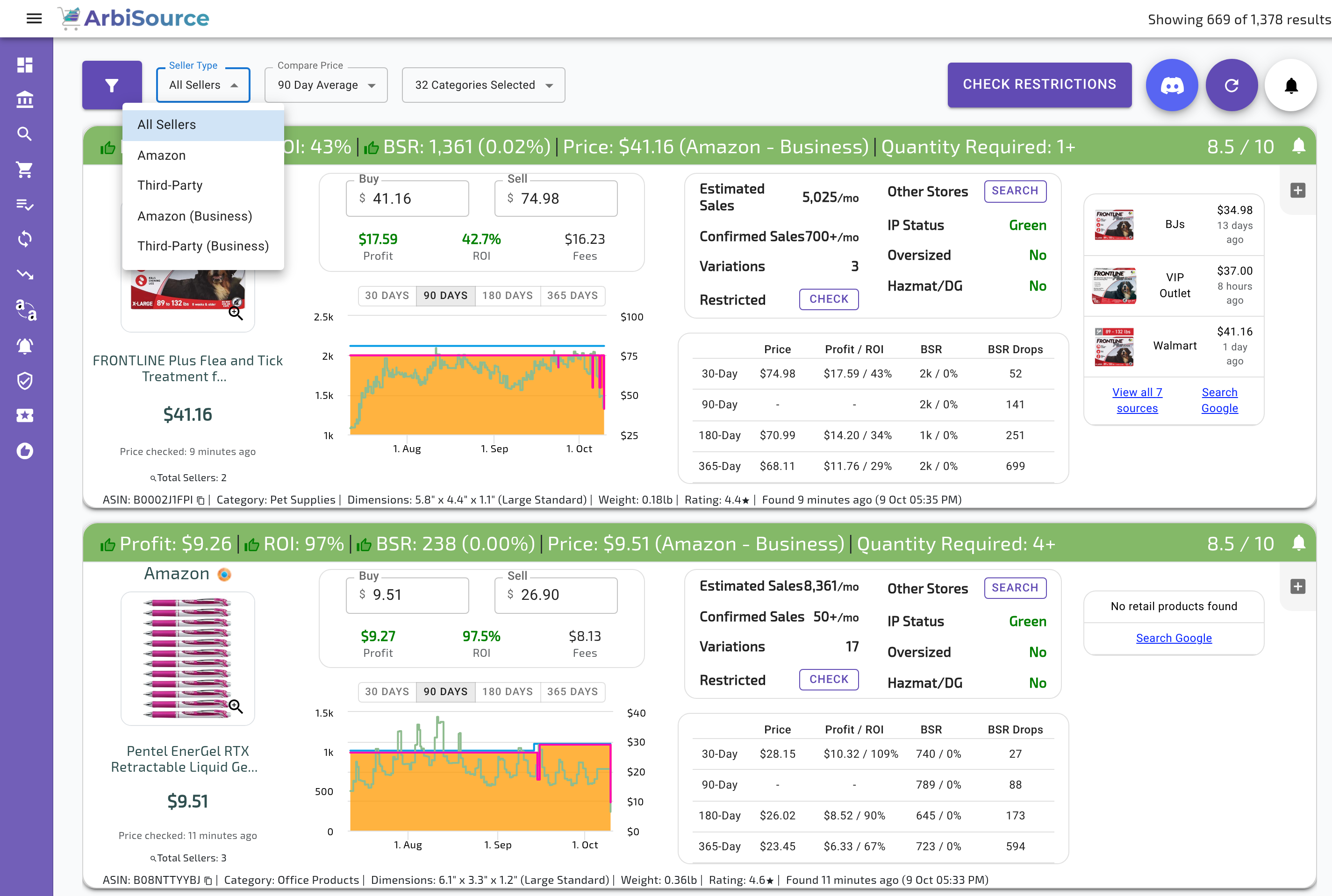Image resolution: width=1332 pixels, height=896 pixels.
Task: Edit the Pentel Sell price field
Action: click(556, 595)
